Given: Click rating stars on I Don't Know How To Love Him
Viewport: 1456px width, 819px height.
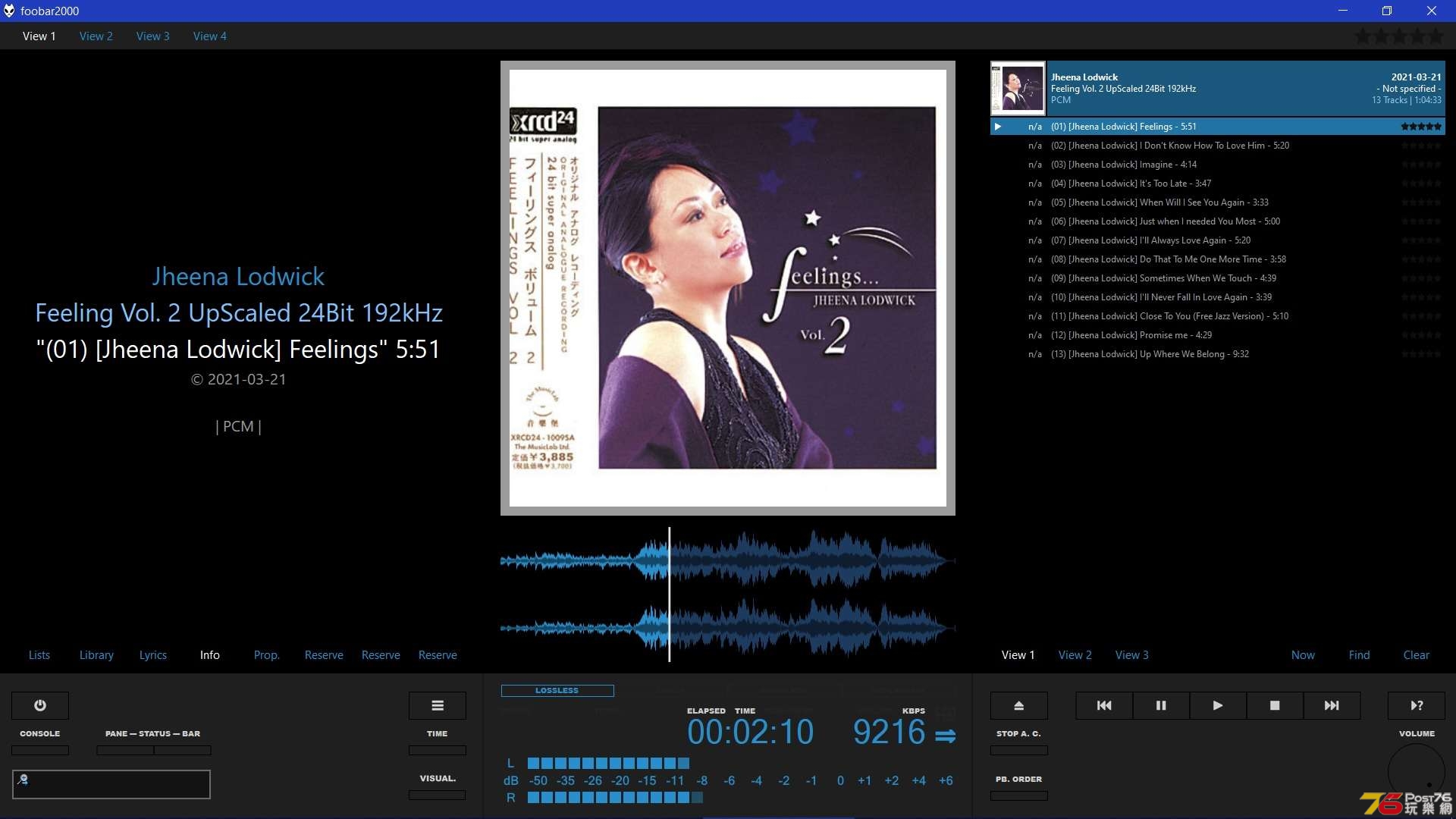Looking at the screenshot, I should 1421,146.
